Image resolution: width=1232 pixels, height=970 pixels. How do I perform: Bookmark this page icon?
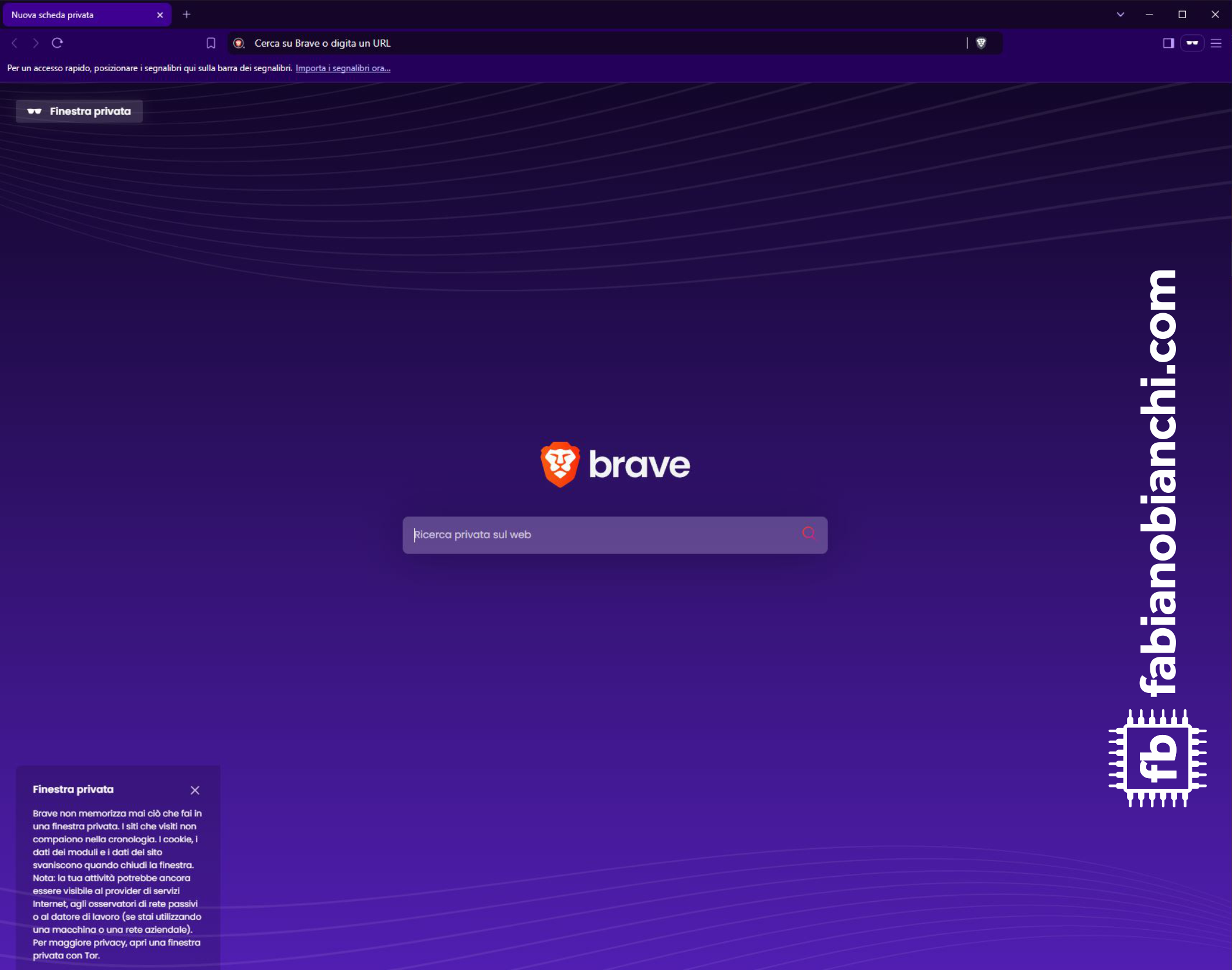click(211, 43)
